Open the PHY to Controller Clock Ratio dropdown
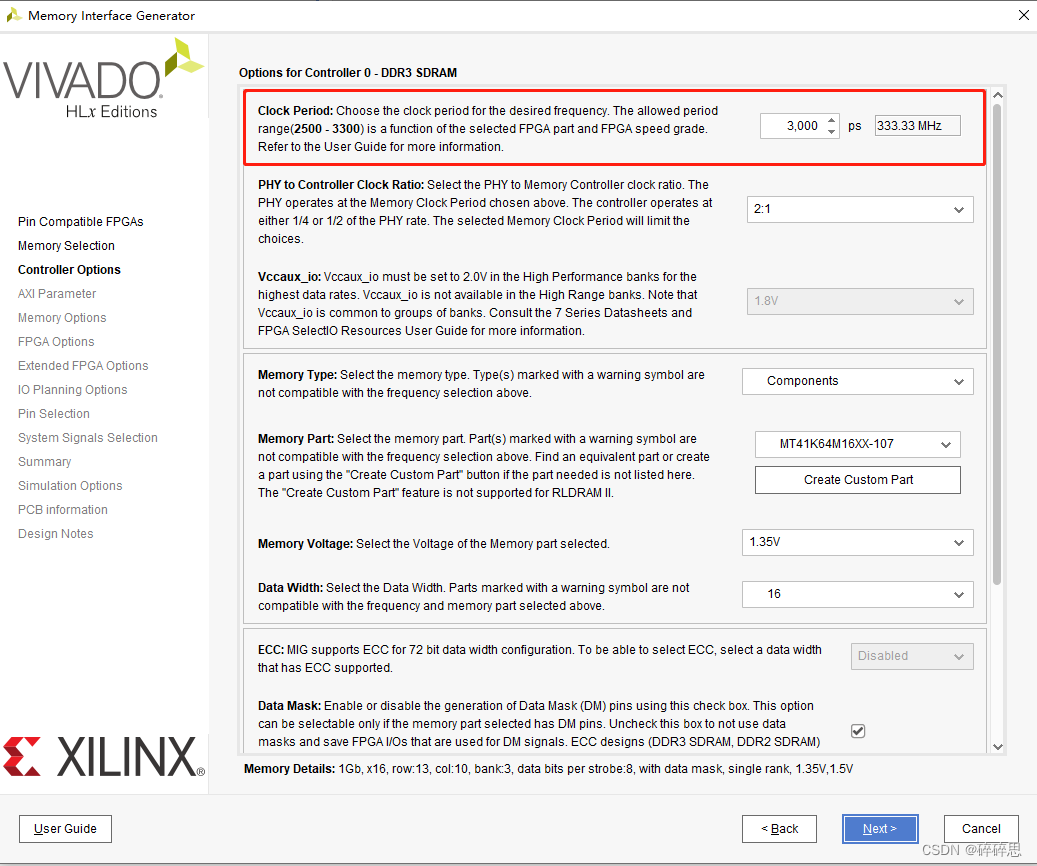The width and height of the screenshot is (1037, 866). (x=858, y=209)
